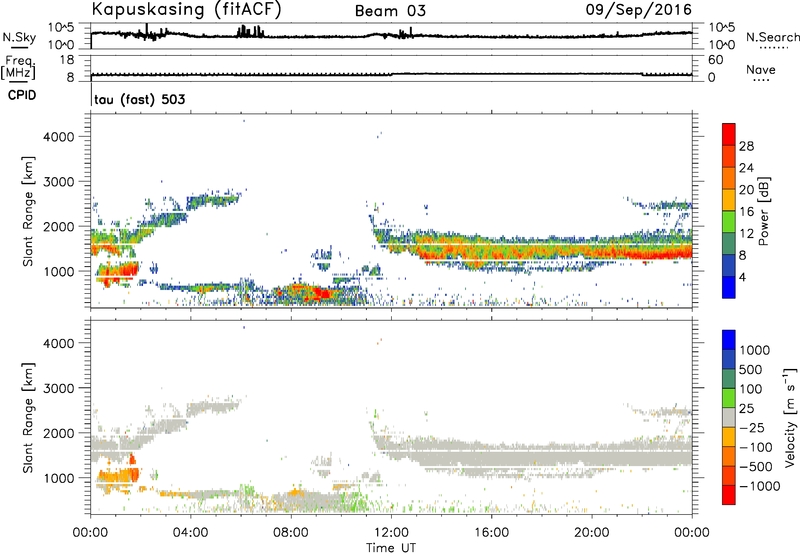
Task: Click the 'N.Sky' legend label
Action: 19,37
